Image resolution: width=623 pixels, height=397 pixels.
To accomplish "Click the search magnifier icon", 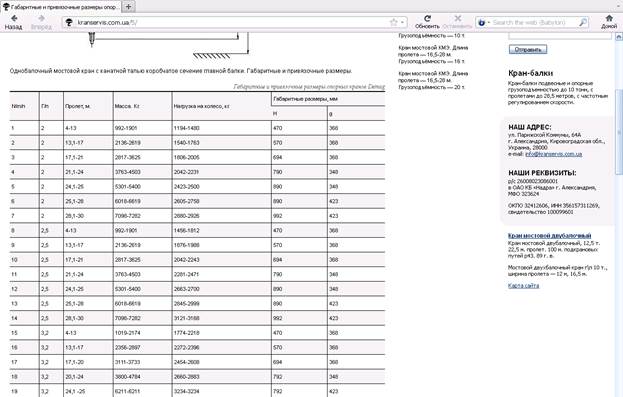I will [582, 22].
